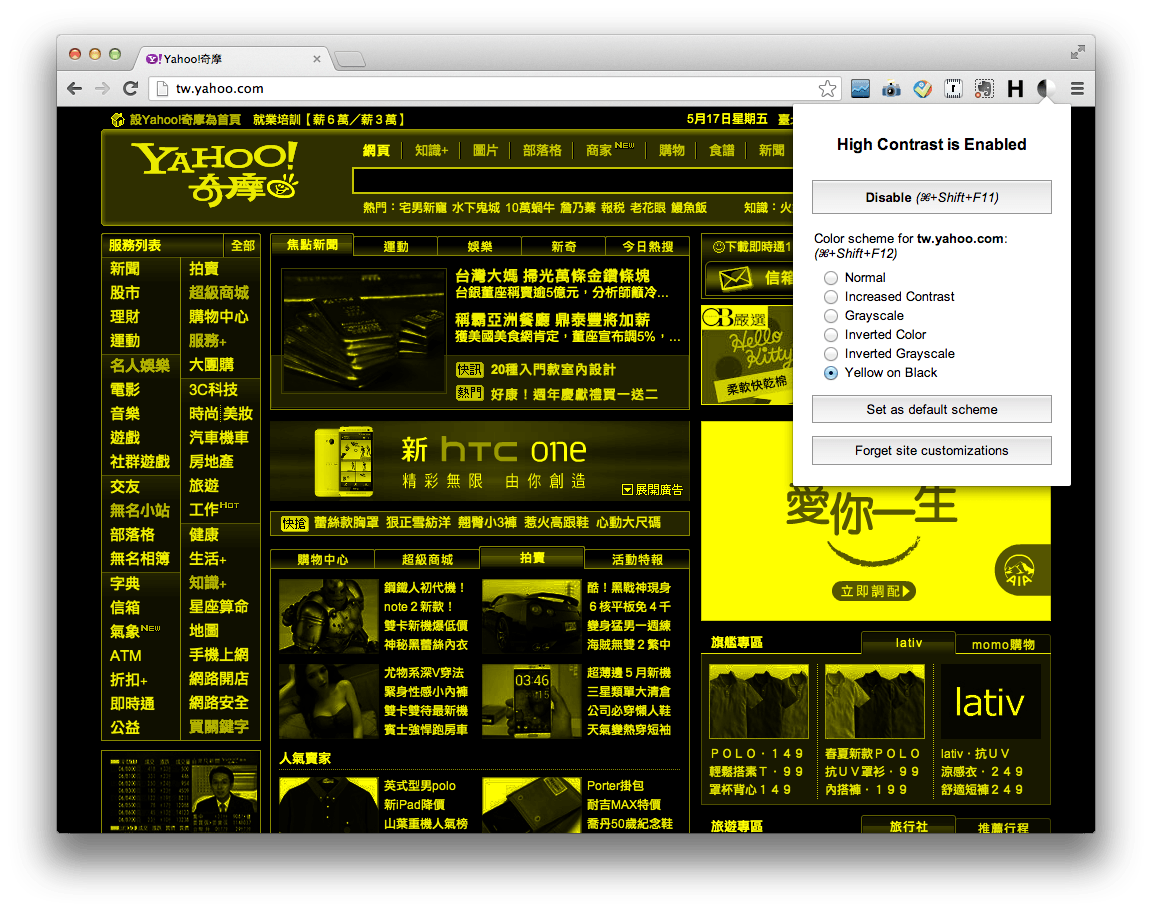Image resolution: width=1152 pixels, height=912 pixels.
Task: Click the 展開廣告 ad expander
Action: click(653, 489)
